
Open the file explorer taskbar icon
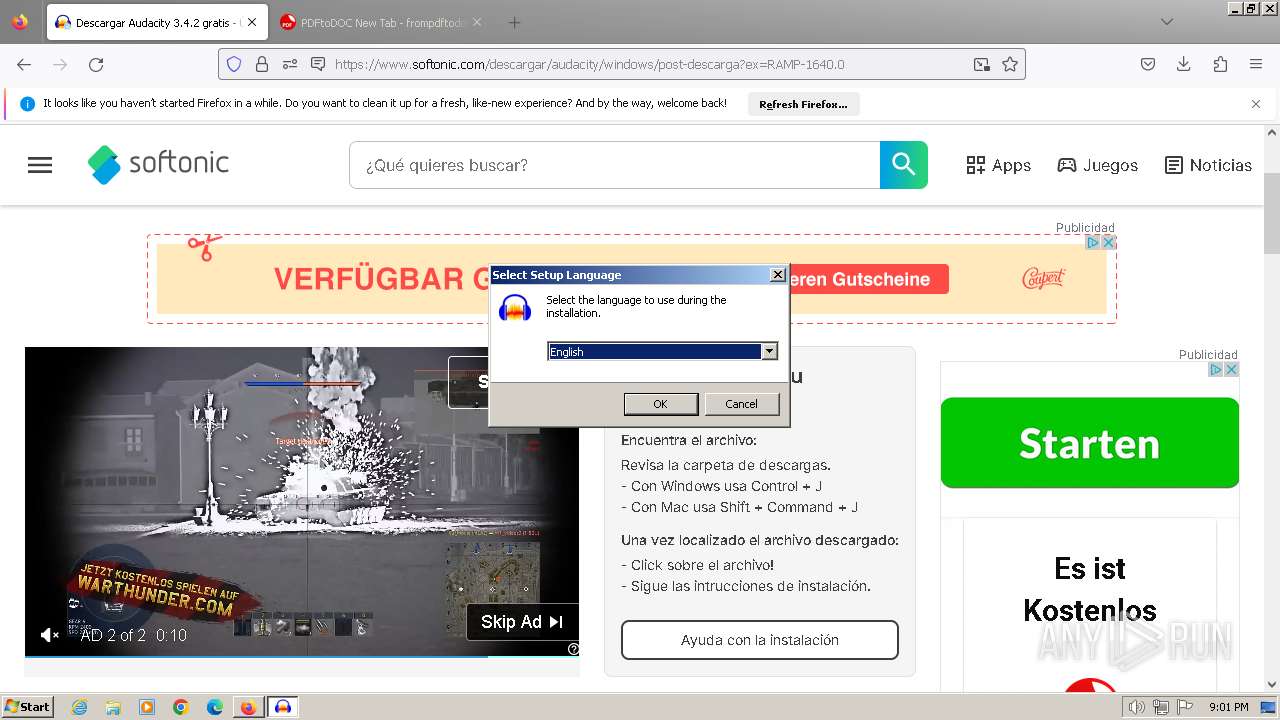[113, 707]
